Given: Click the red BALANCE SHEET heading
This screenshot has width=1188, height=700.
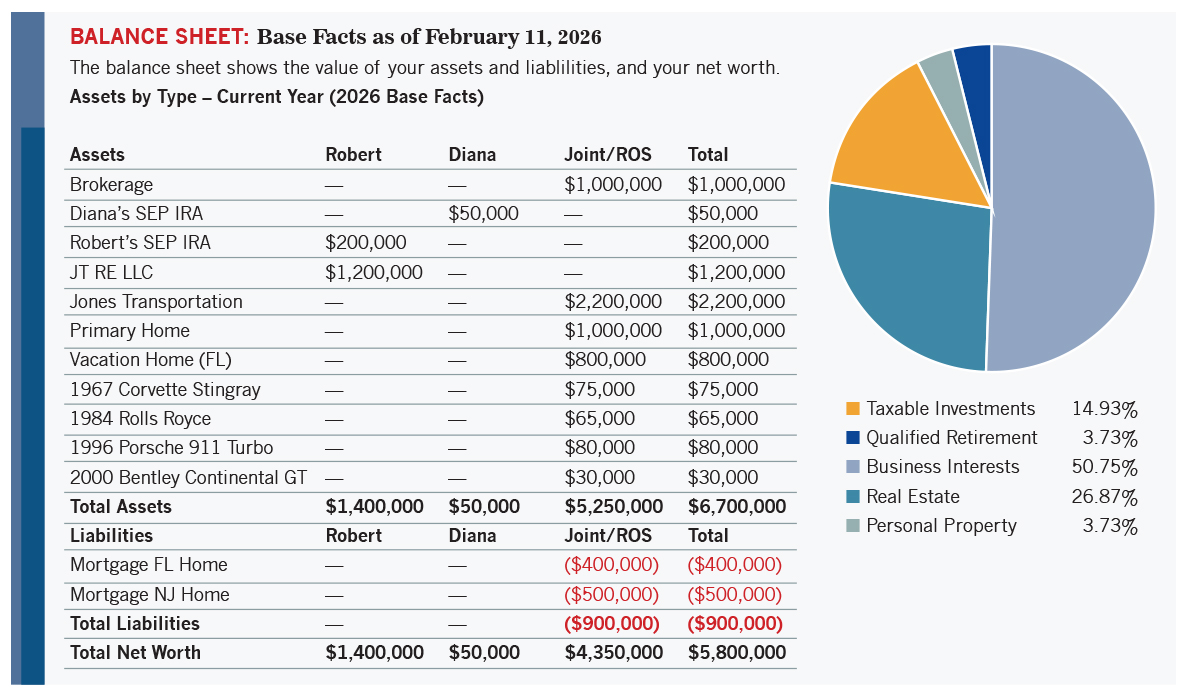Looking at the screenshot, I should (158, 38).
